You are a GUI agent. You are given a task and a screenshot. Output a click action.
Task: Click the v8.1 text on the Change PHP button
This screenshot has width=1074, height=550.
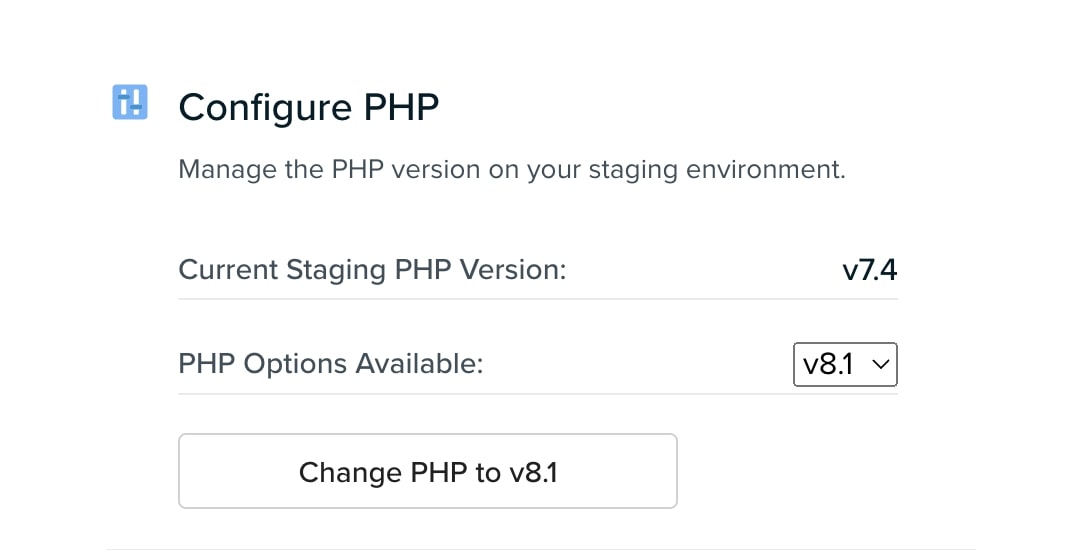(534, 473)
